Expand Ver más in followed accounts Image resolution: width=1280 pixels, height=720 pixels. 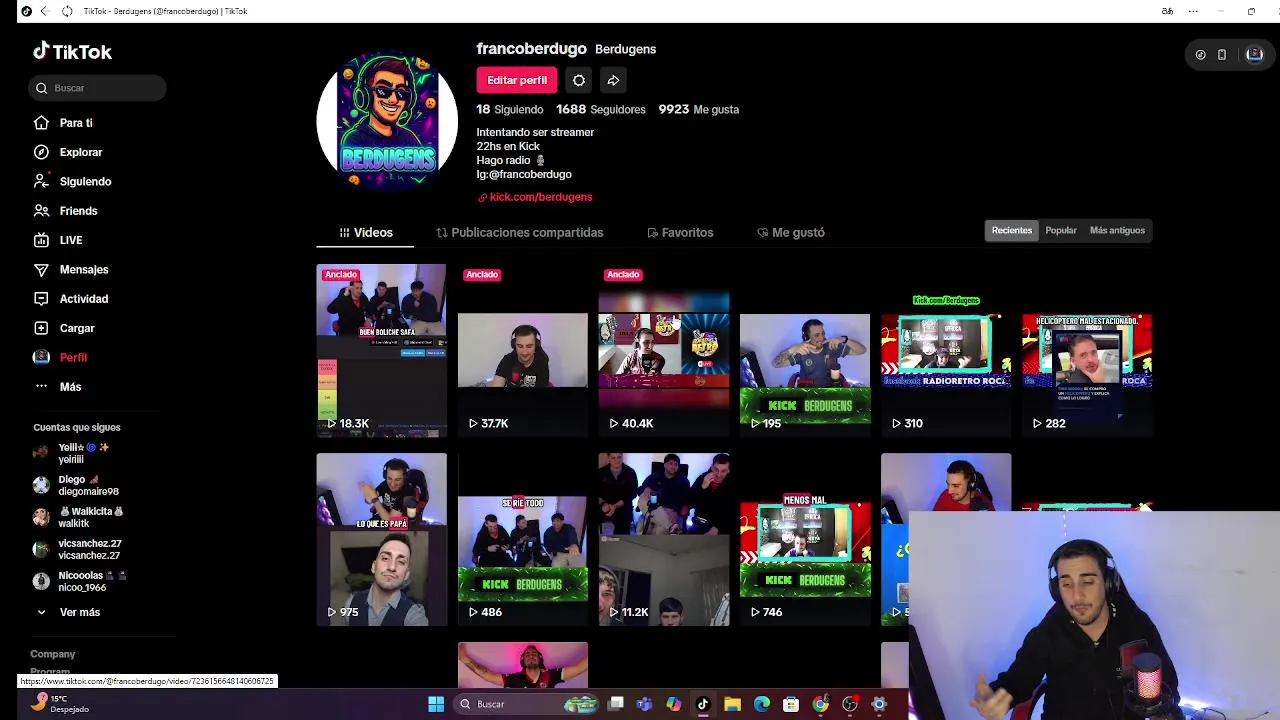68,612
